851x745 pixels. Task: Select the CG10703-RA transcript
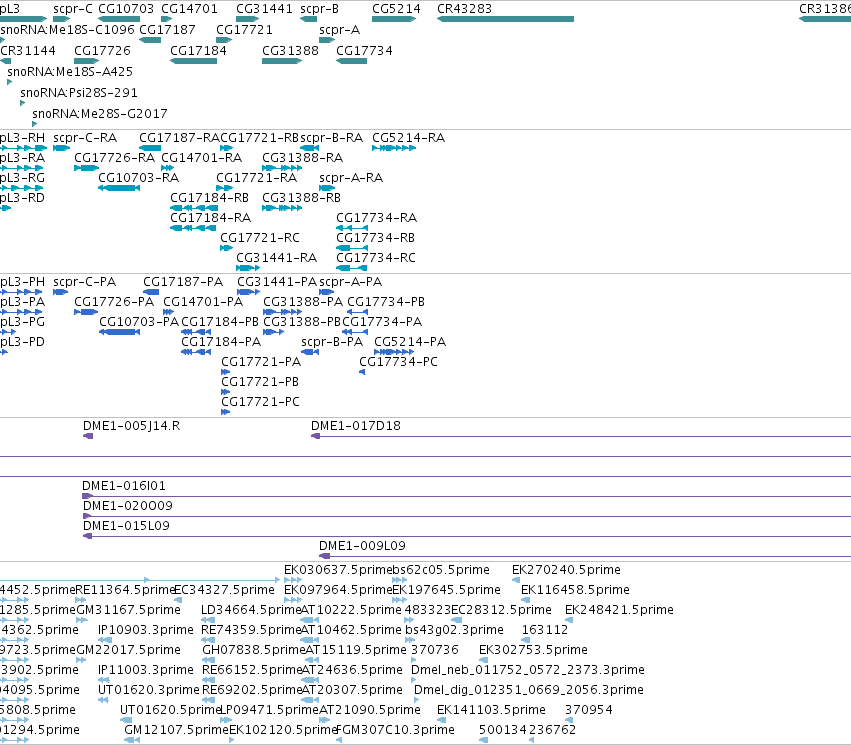(x=119, y=188)
